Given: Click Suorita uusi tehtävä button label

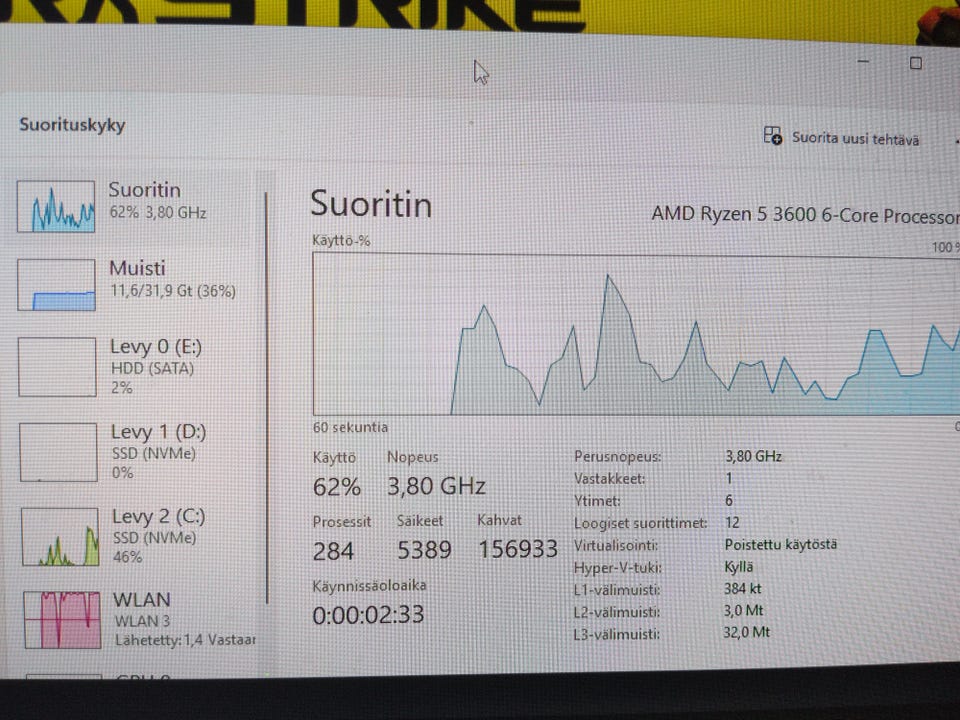Looking at the screenshot, I should (x=855, y=138).
